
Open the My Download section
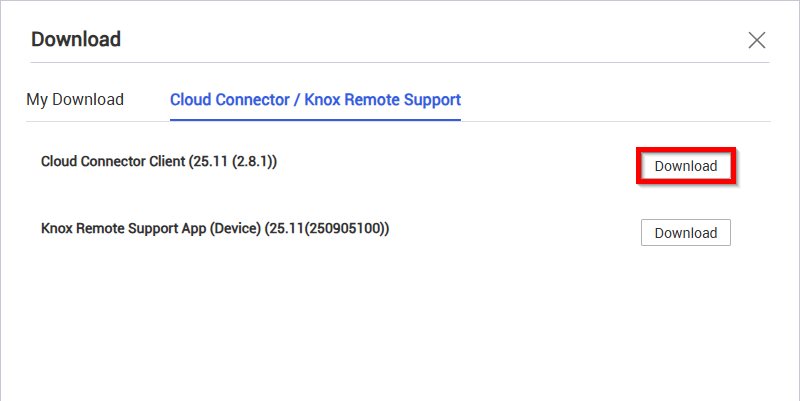(x=75, y=100)
